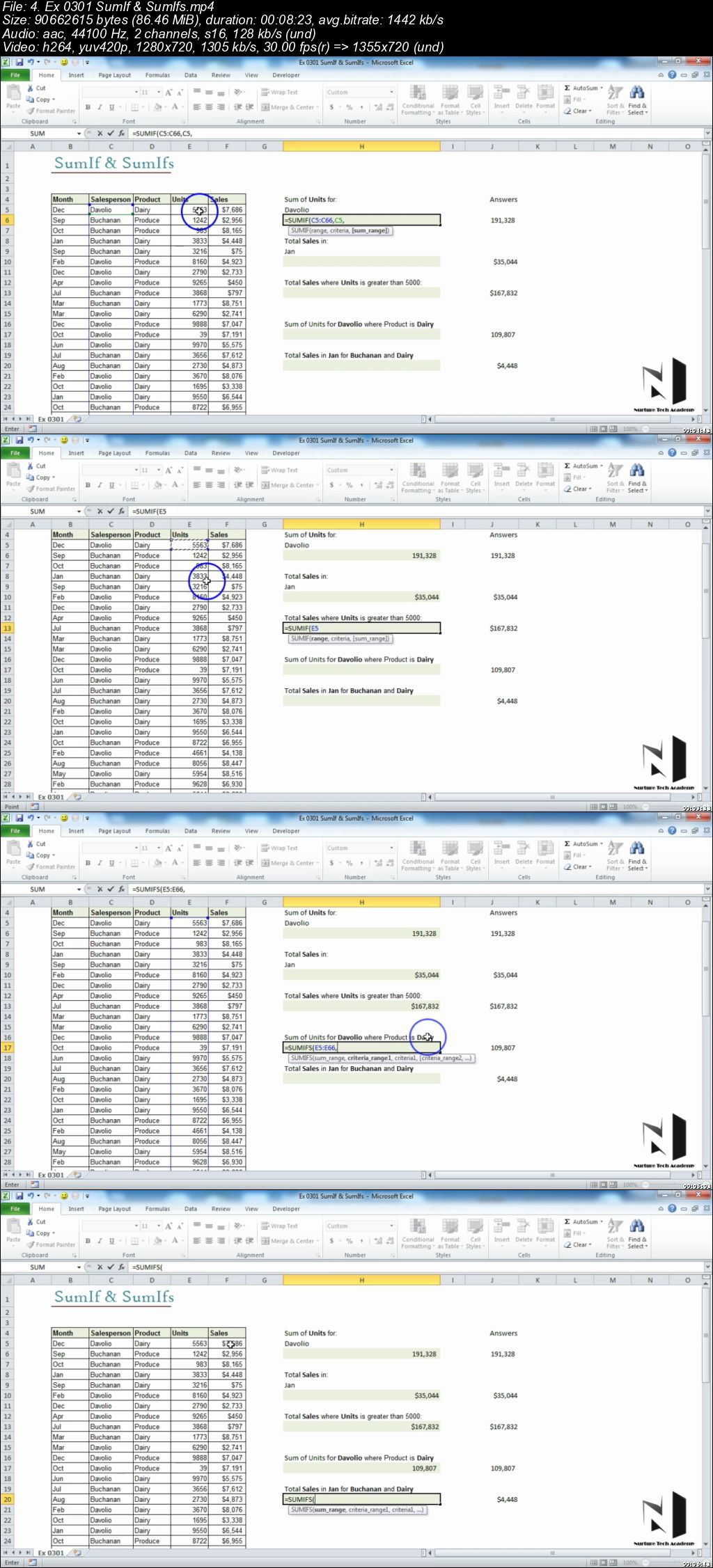
Task: Open the AutoSum dropdown arrow in the second window
Action: [x=602, y=466]
